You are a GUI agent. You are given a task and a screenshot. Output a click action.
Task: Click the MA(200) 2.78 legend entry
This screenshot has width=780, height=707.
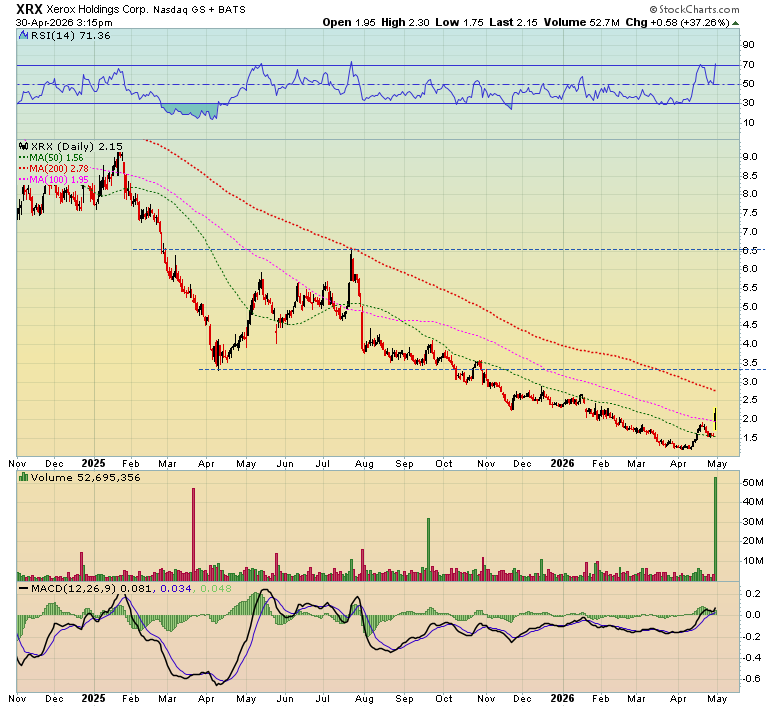[54, 169]
